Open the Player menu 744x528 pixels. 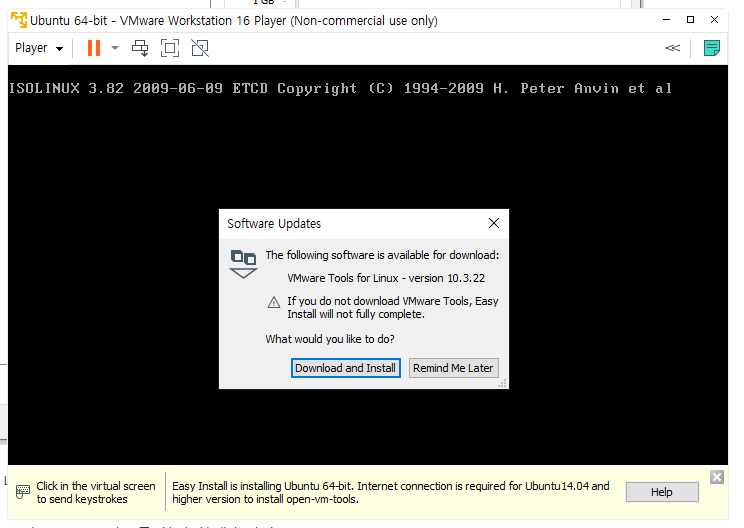[x=39, y=48]
